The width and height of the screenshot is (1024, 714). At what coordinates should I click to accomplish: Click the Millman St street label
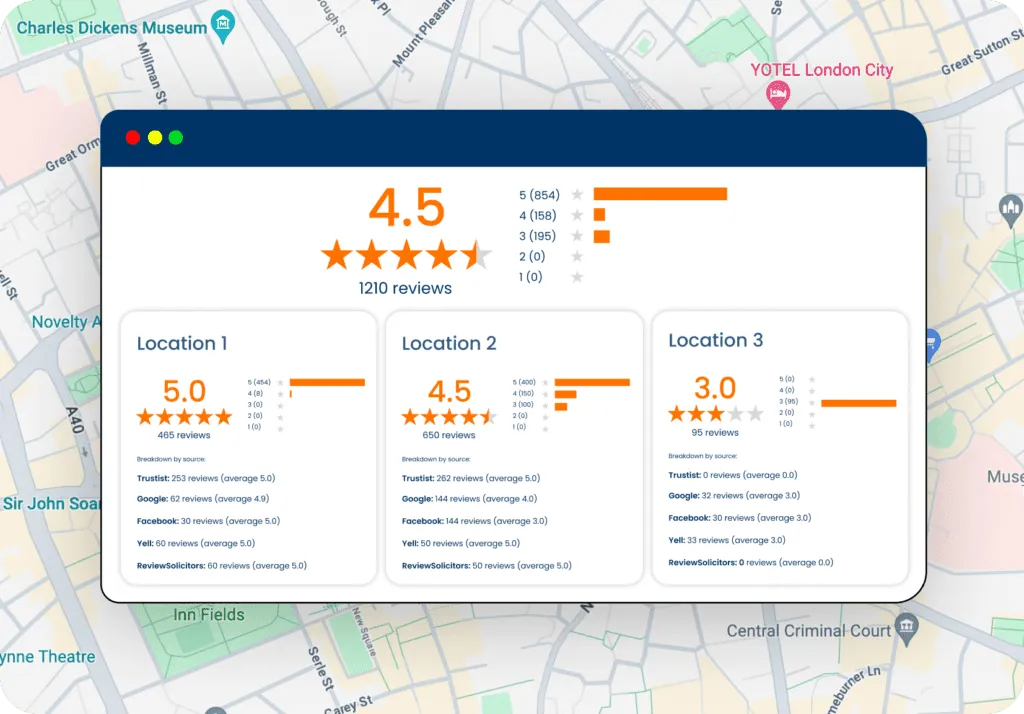(152, 73)
